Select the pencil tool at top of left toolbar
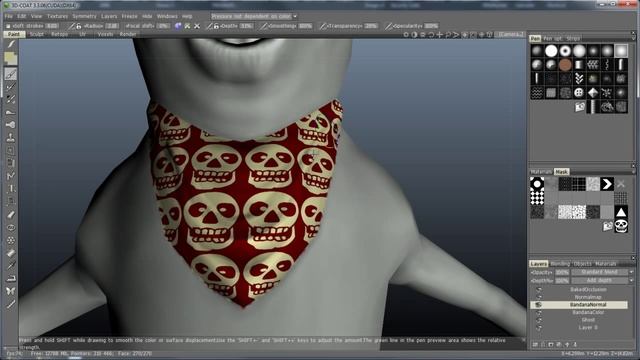This screenshot has height=360, width=640. pos(11,44)
